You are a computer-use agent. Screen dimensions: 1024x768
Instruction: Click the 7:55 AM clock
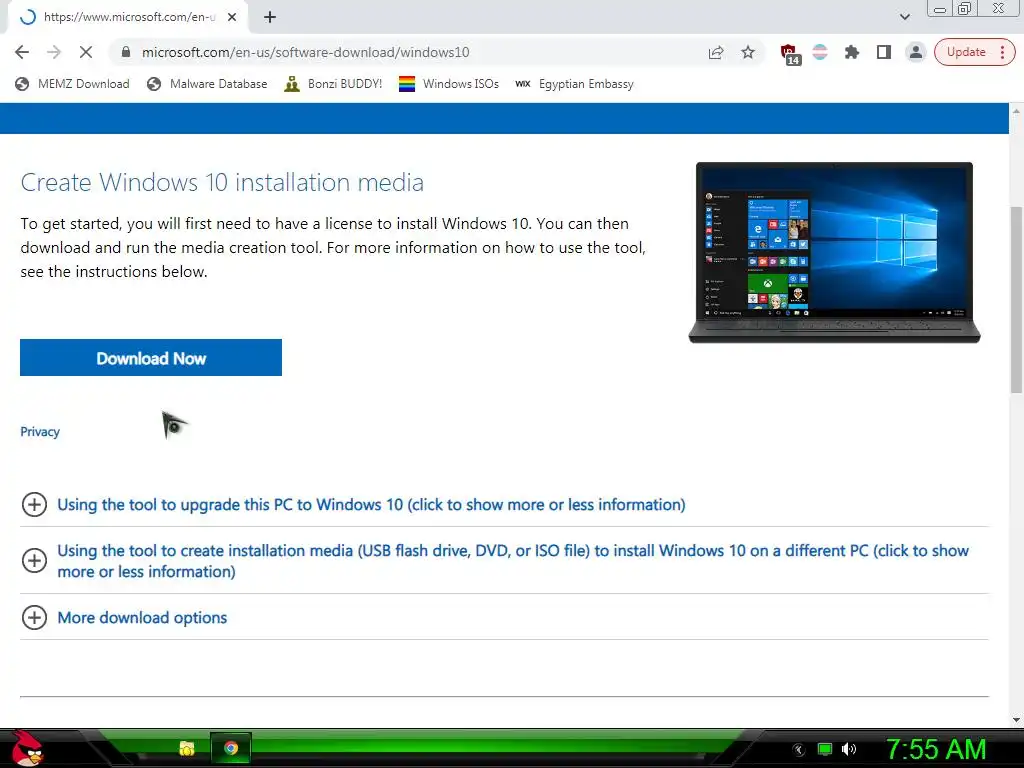pos(936,750)
